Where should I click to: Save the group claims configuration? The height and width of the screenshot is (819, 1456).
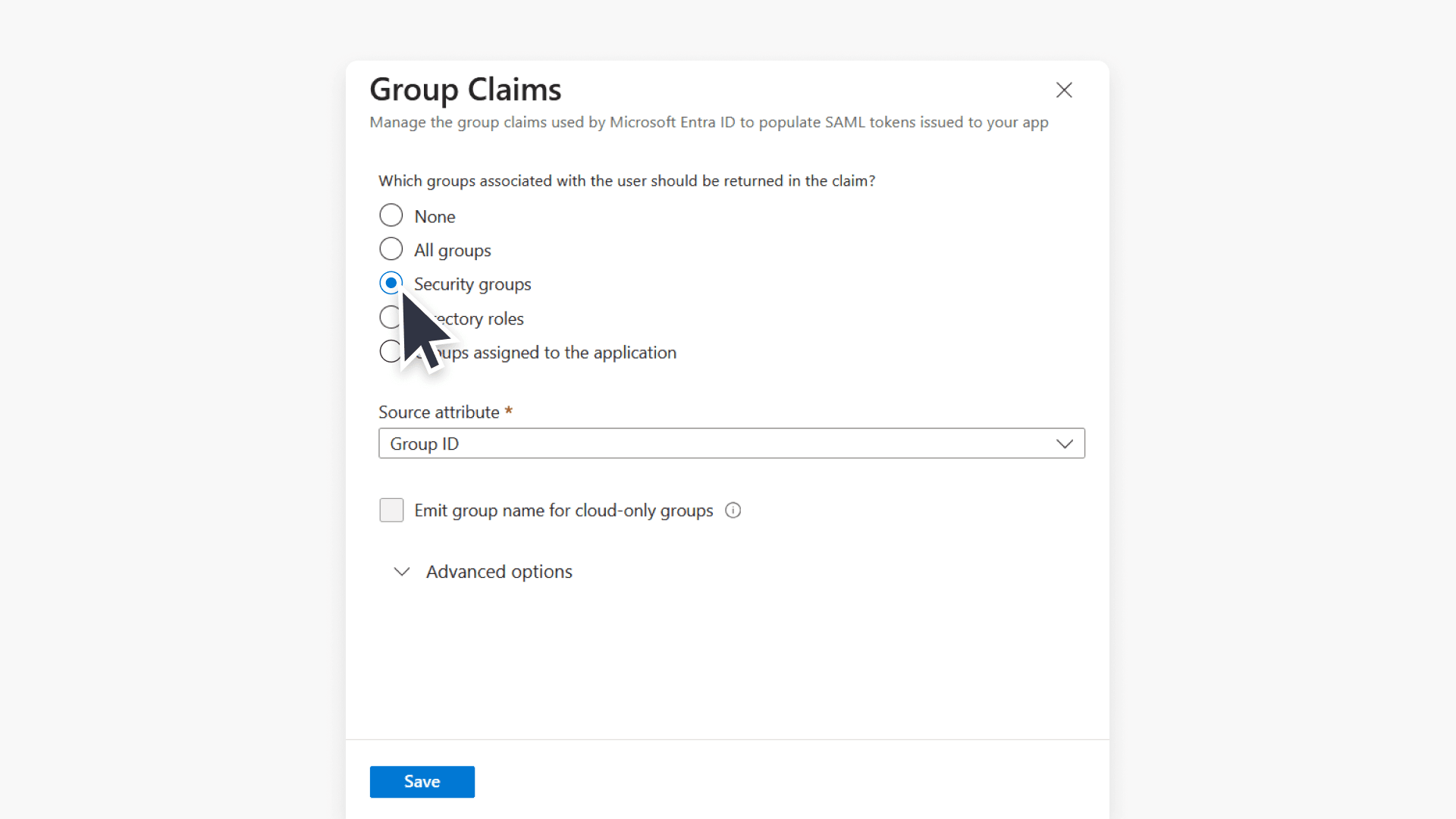pyautogui.click(x=422, y=781)
